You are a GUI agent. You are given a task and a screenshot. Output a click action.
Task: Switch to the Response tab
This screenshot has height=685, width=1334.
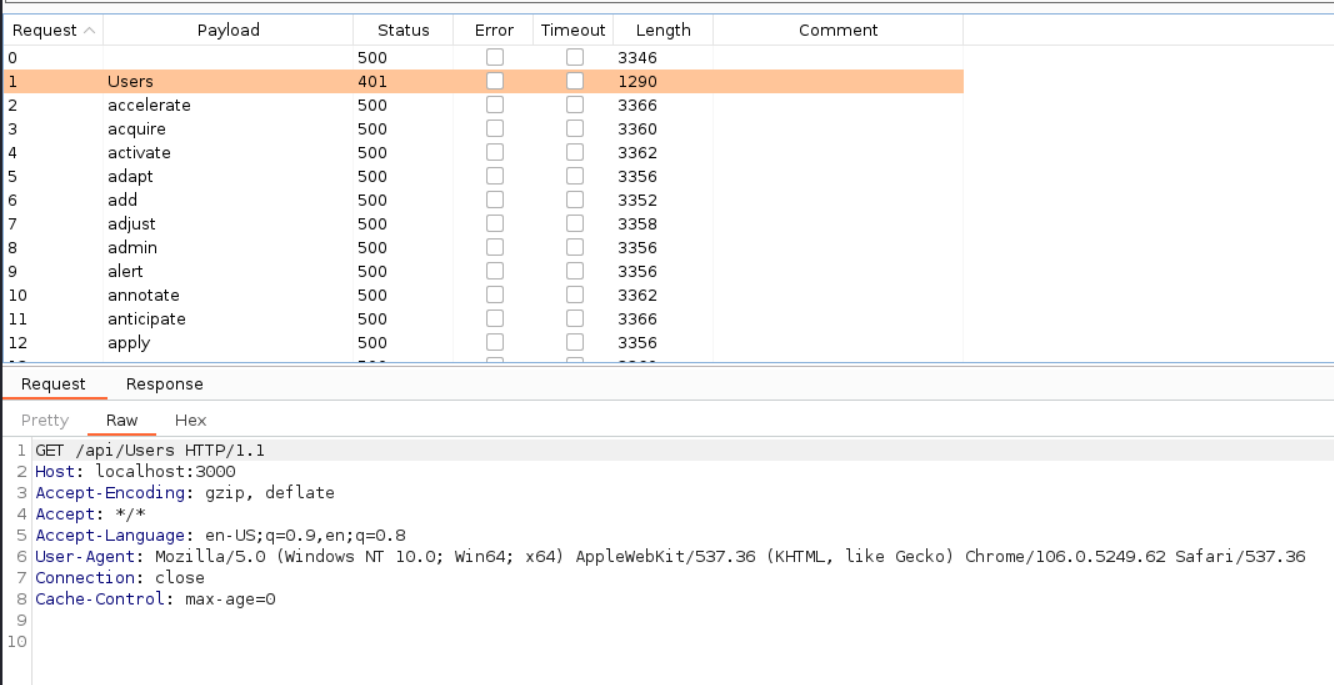[x=164, y=384]
